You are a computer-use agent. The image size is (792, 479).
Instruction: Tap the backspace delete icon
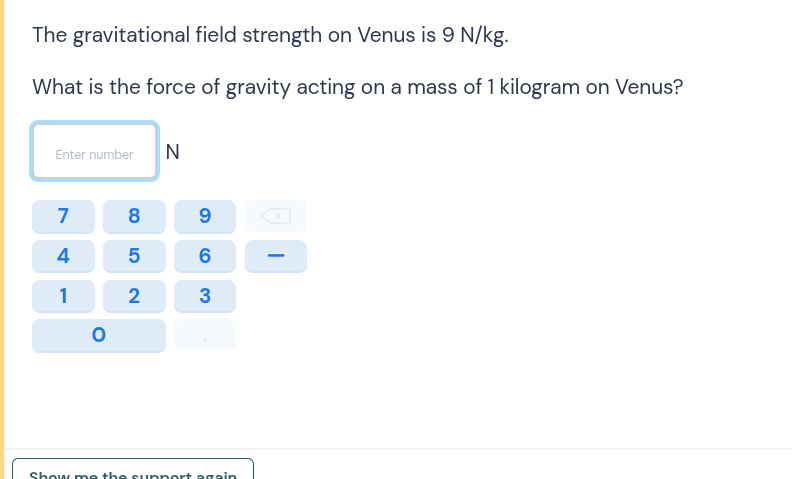point(275,215)
